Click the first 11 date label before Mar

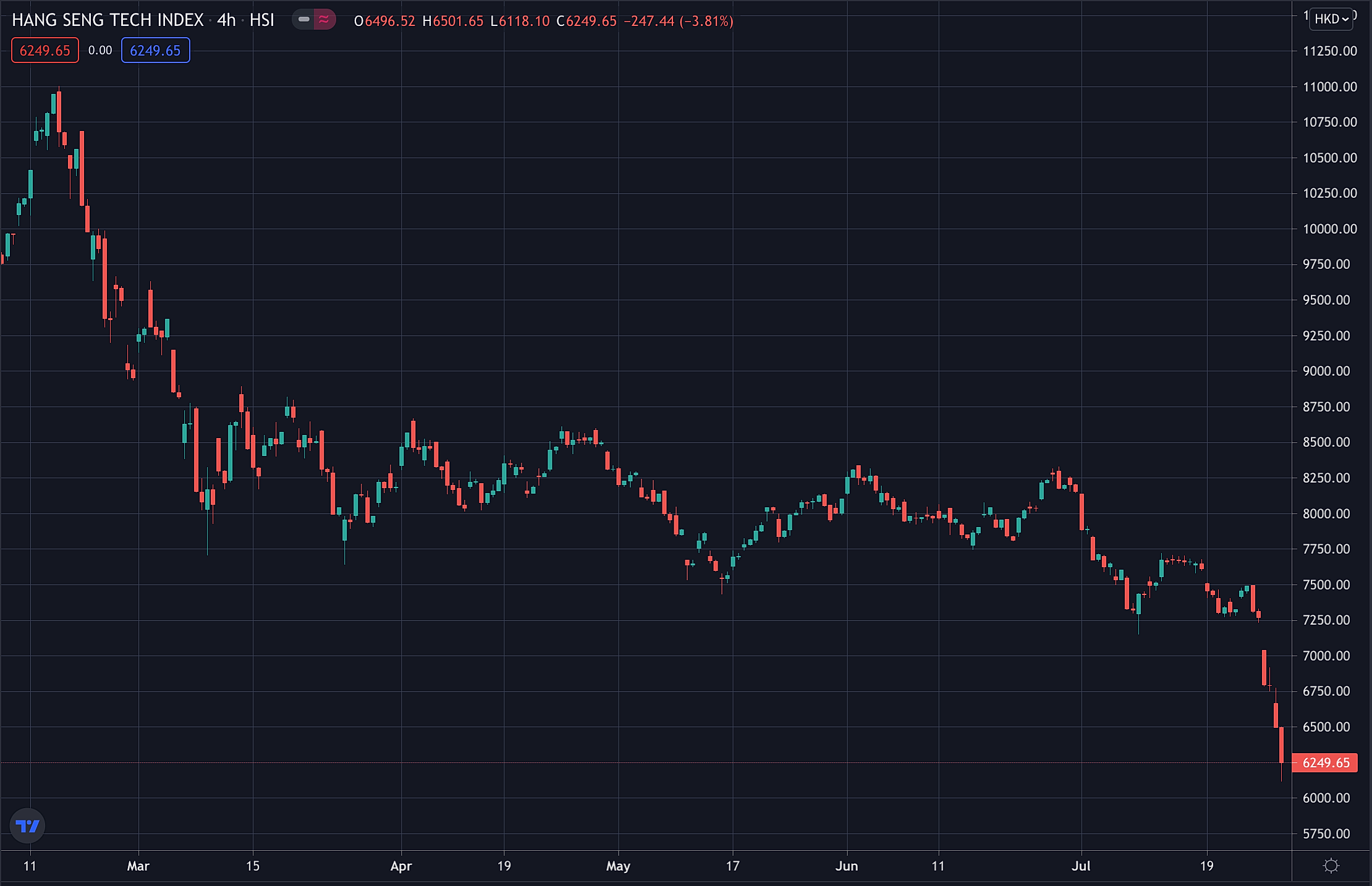tap(30, 866)
